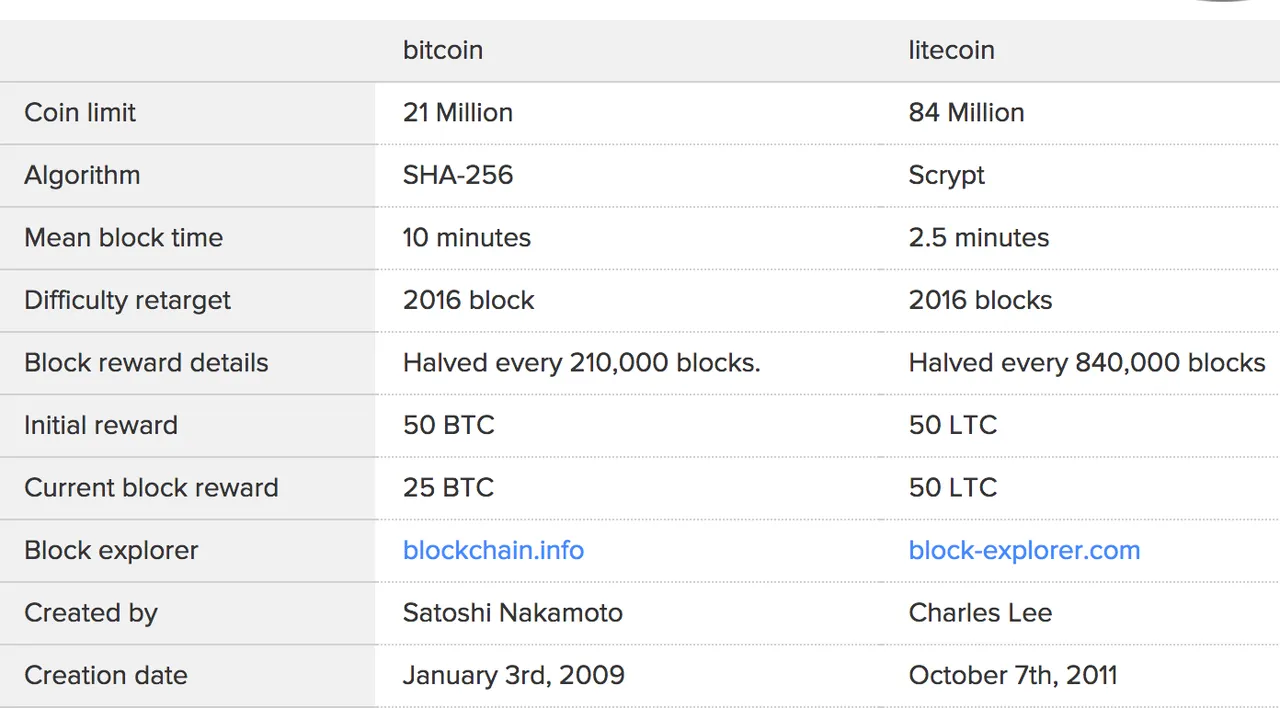Select the Algorithm row label
1280x708 pixels.
82,175
